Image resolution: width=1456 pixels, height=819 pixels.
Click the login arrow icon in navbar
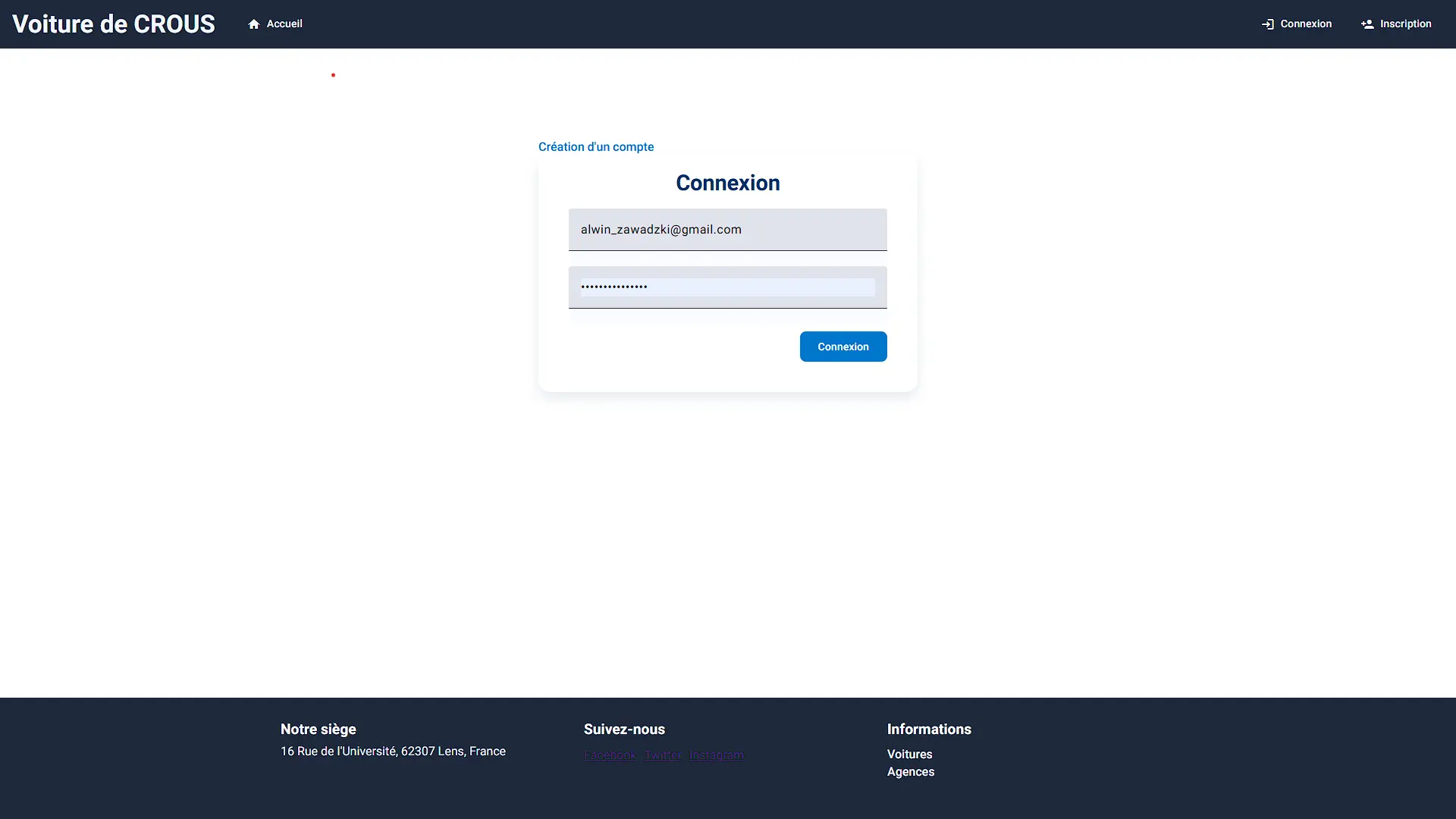[x=1267, y=24]
